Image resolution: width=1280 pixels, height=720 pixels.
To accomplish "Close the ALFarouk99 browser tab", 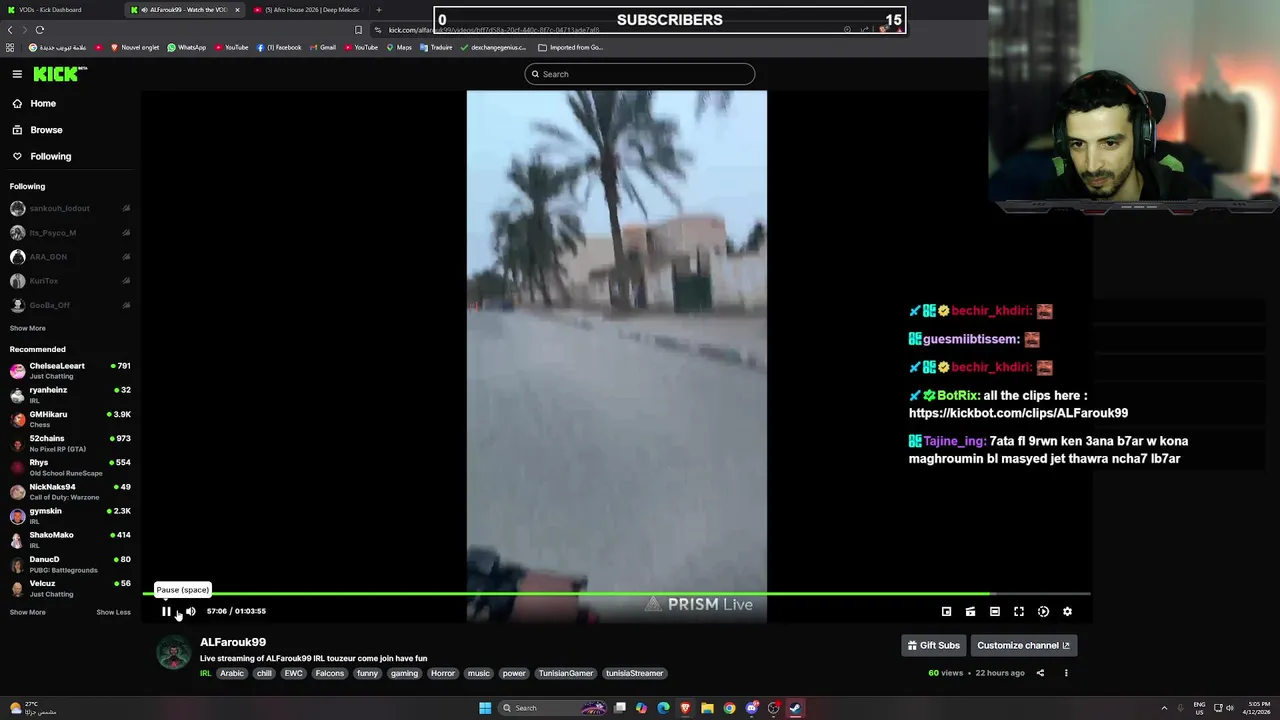I will 237,10.
